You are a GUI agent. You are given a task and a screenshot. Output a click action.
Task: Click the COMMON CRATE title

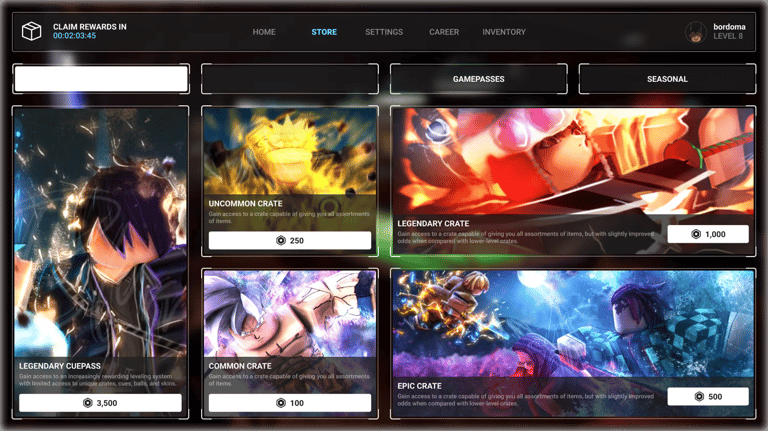[240, 366]
